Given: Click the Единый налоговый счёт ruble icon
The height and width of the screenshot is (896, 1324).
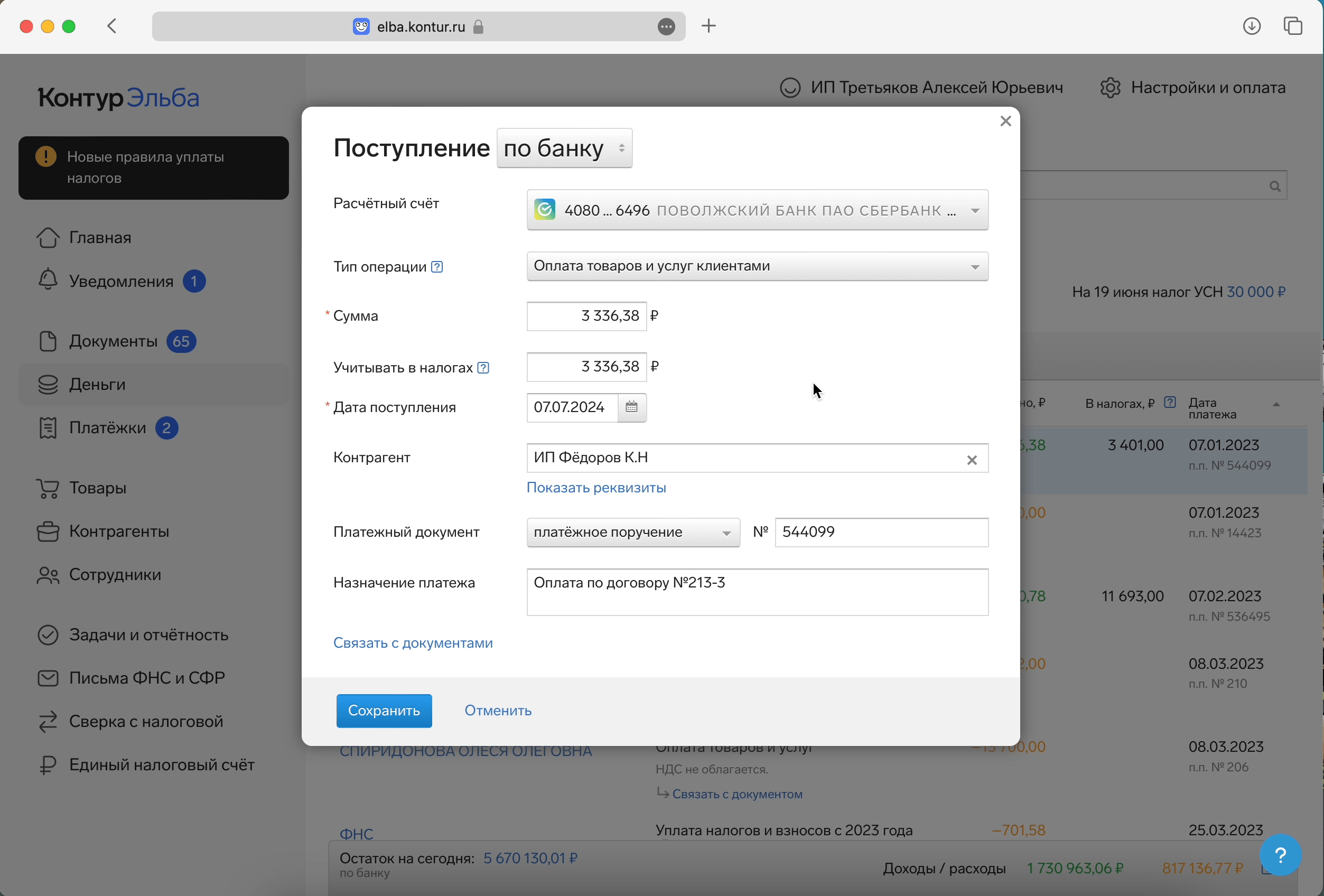Looking at the screenshot, I should [48, 765].
